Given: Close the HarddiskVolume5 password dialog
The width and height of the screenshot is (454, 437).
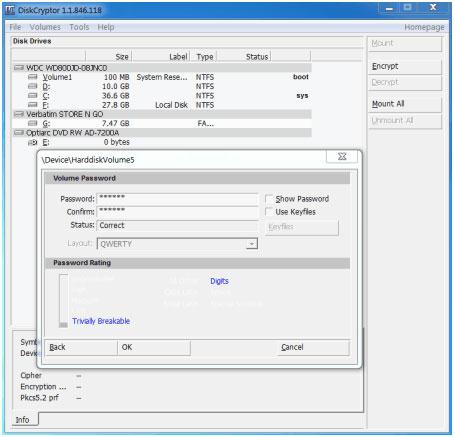Looking at the screenshot, I should click(x=342, y=156).
